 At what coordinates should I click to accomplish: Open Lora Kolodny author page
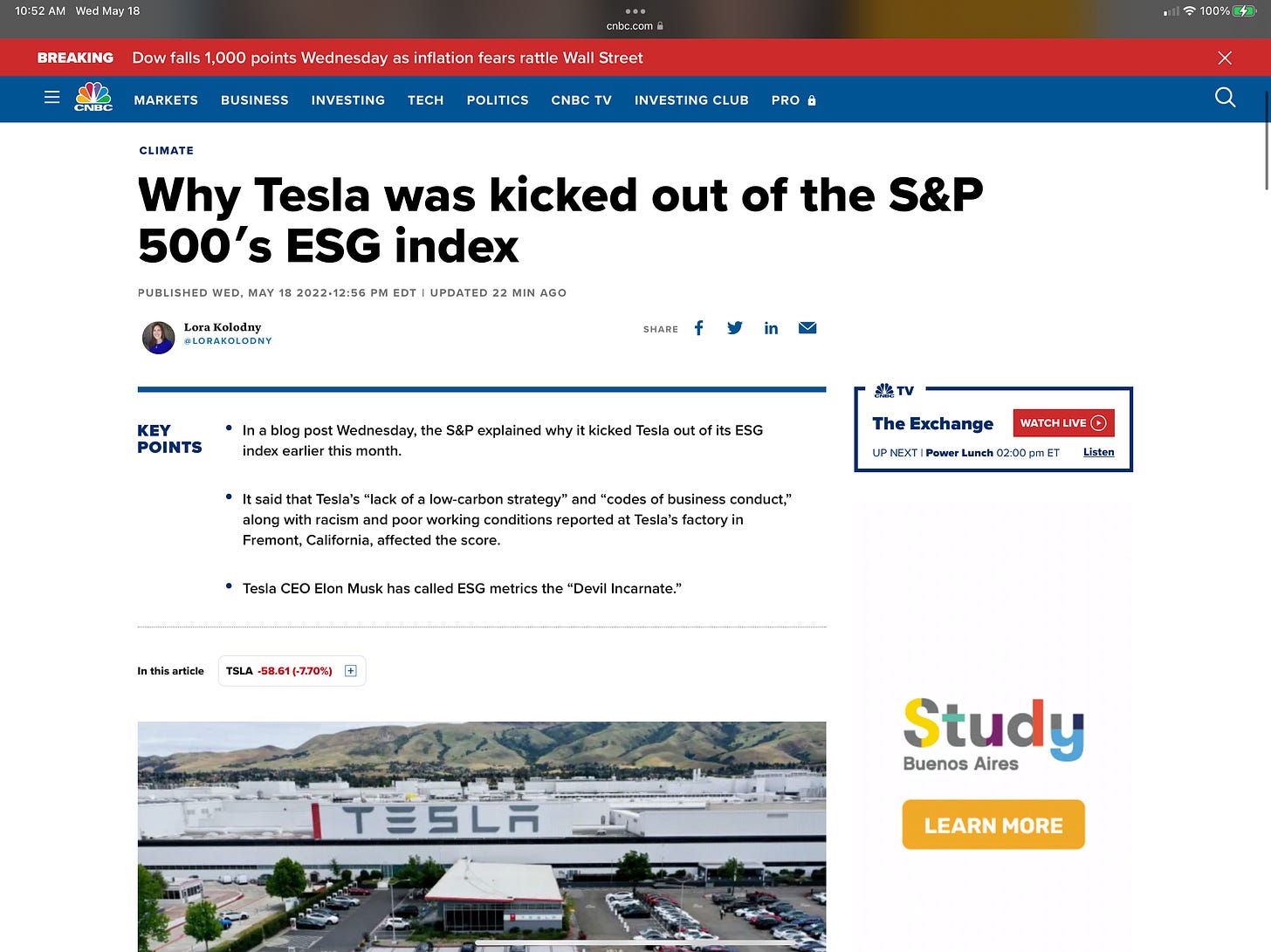223,327
